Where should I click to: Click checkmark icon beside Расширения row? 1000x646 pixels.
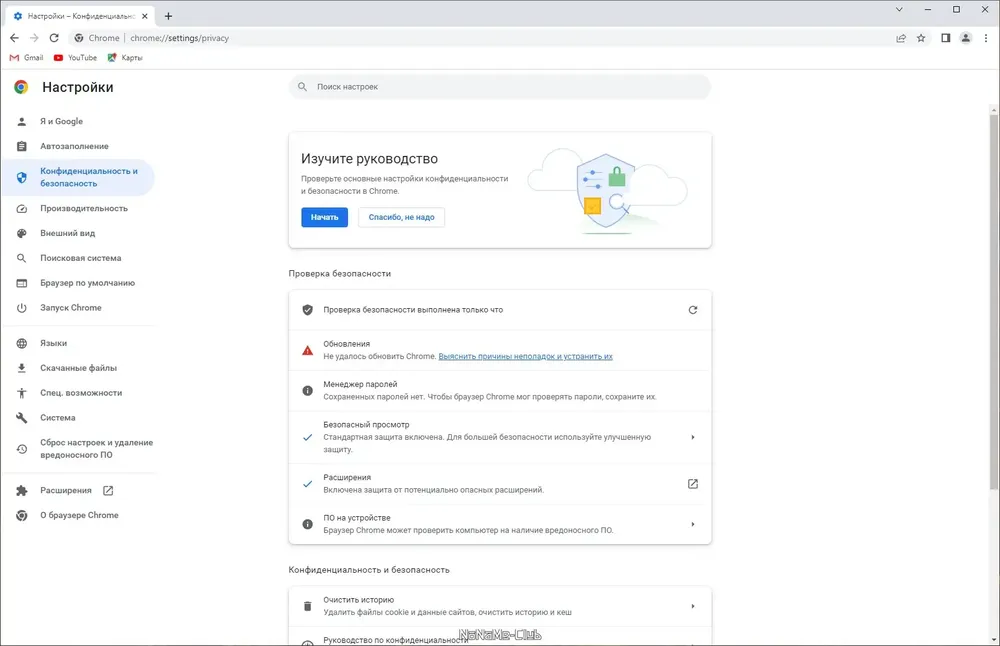pos(307,484)
